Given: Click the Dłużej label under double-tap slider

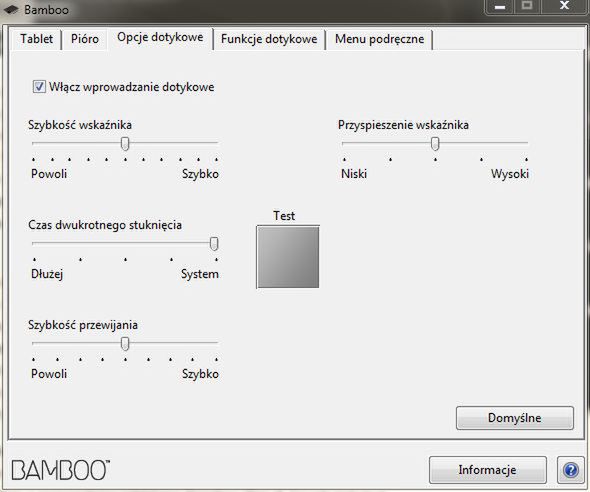Looking at the screenshot, I should point(47,274).
